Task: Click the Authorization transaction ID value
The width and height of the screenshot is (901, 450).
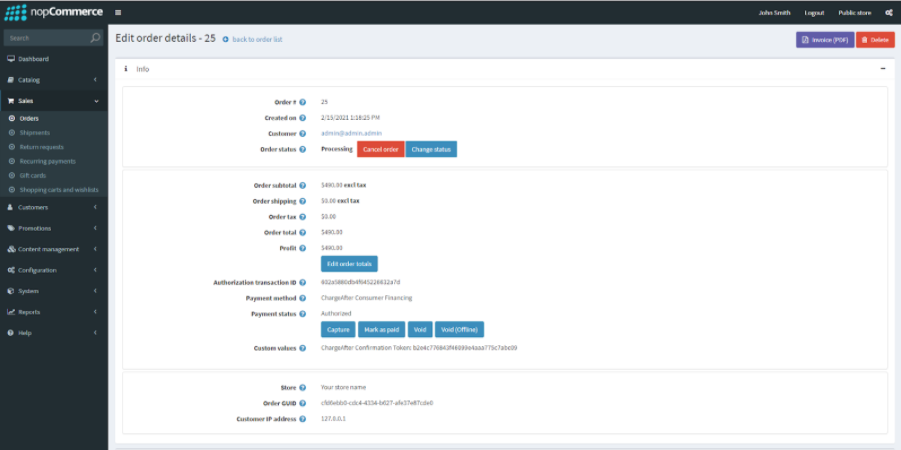Action: point(360,283)
